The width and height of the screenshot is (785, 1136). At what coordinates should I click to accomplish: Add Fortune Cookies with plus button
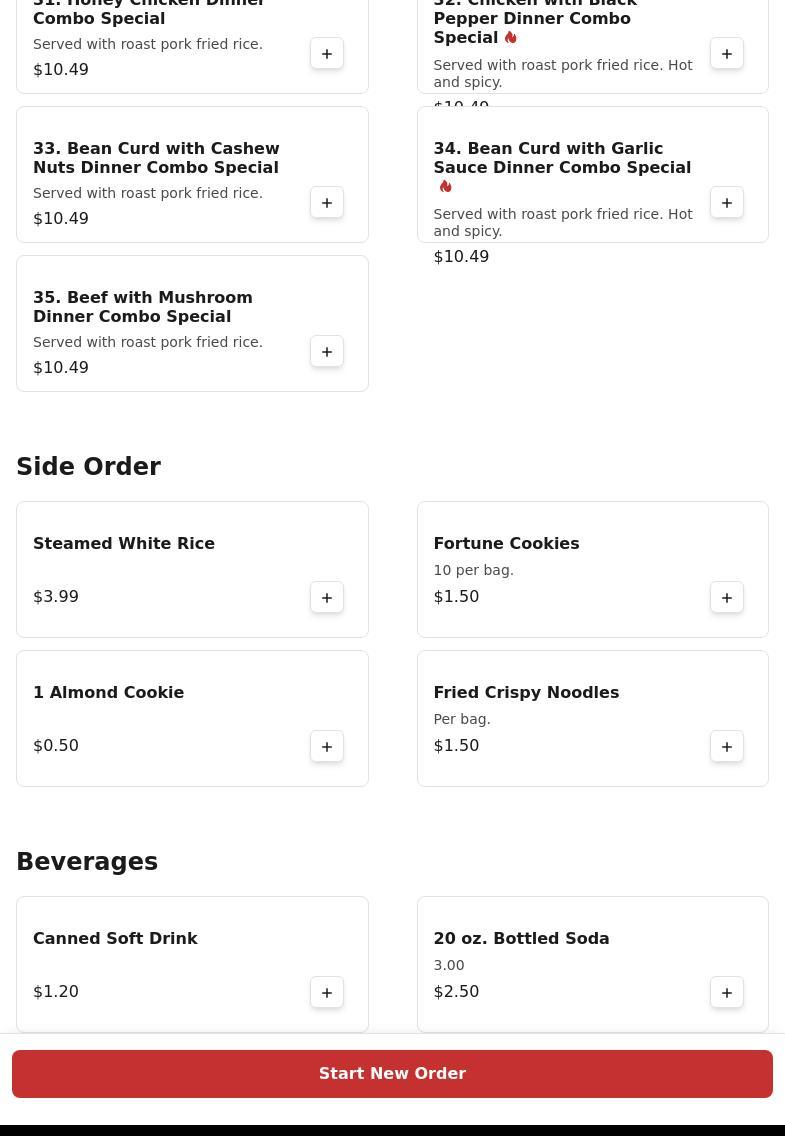[727, 598]
